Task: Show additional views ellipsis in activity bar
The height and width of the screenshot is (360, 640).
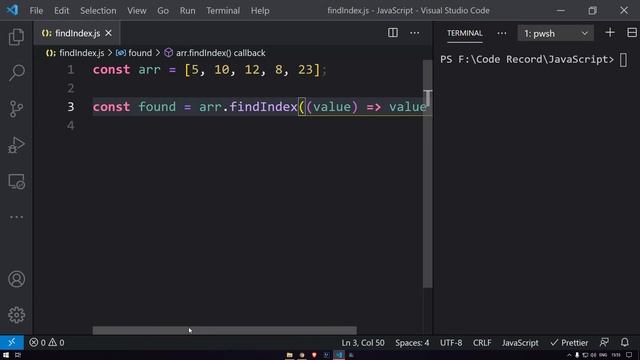Action: [16, 217]
